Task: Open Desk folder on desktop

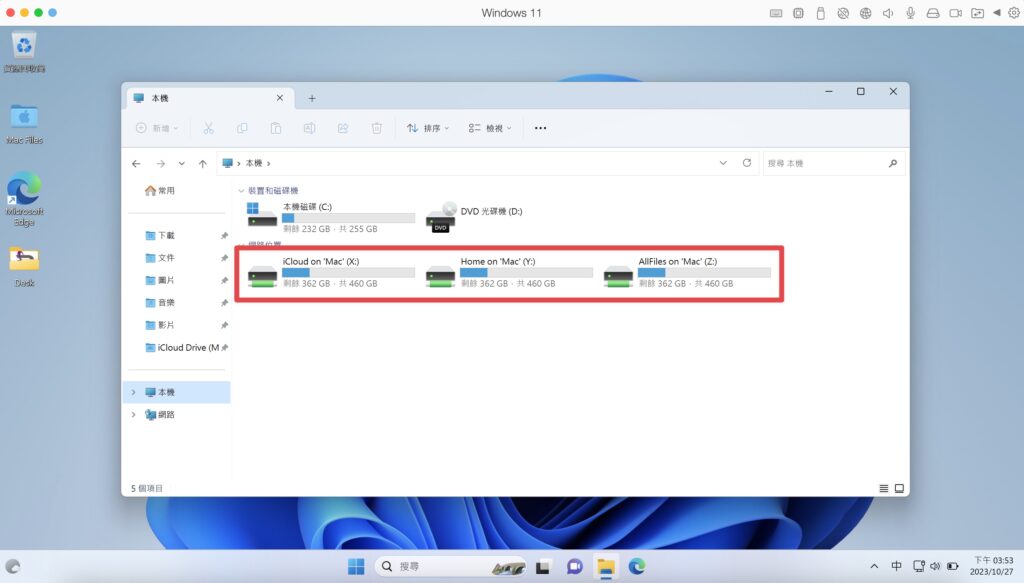Action: pos(24,266)
